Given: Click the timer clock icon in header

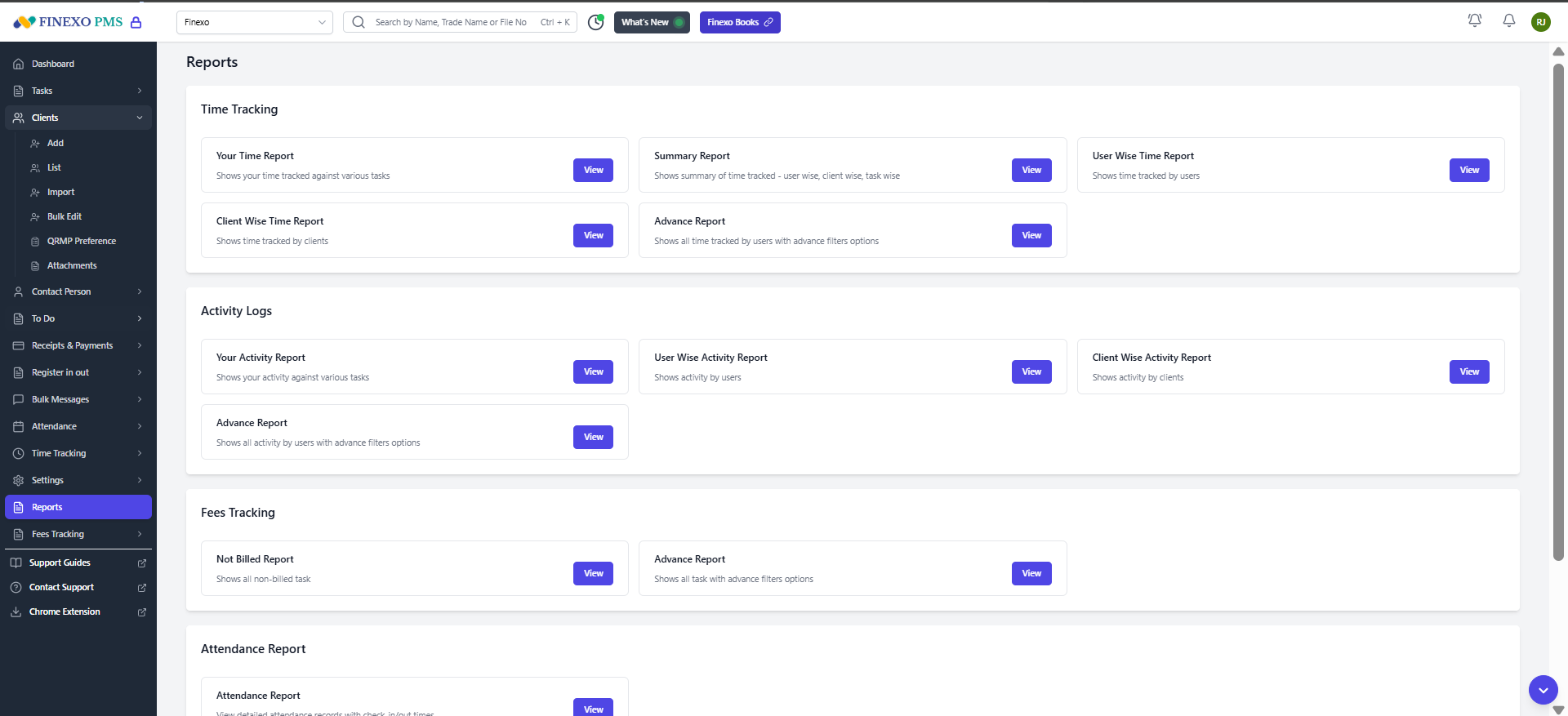Looking at the screenshot, I should 595,22.
